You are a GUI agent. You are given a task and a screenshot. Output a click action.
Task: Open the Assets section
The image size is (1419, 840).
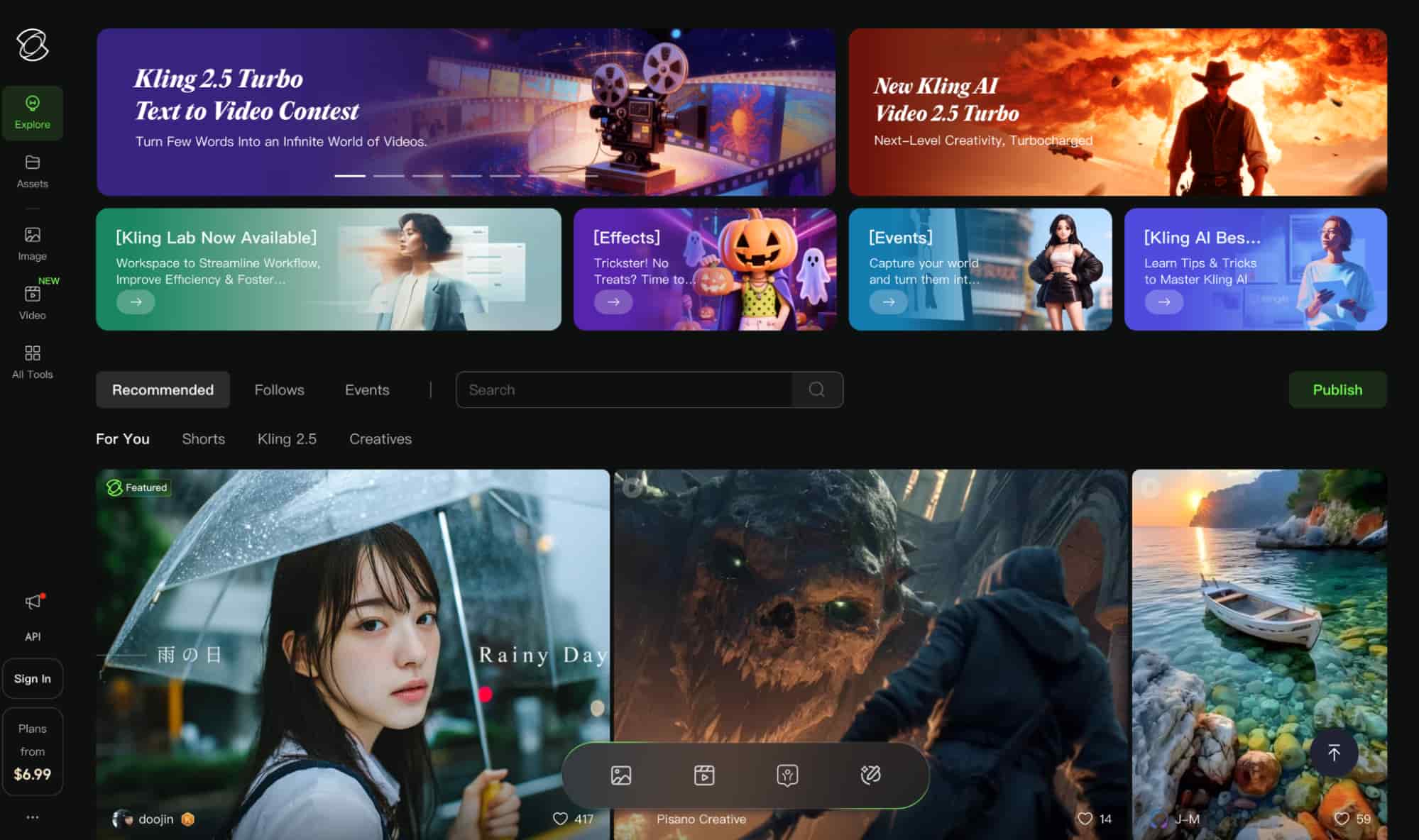tap(33, 170)
